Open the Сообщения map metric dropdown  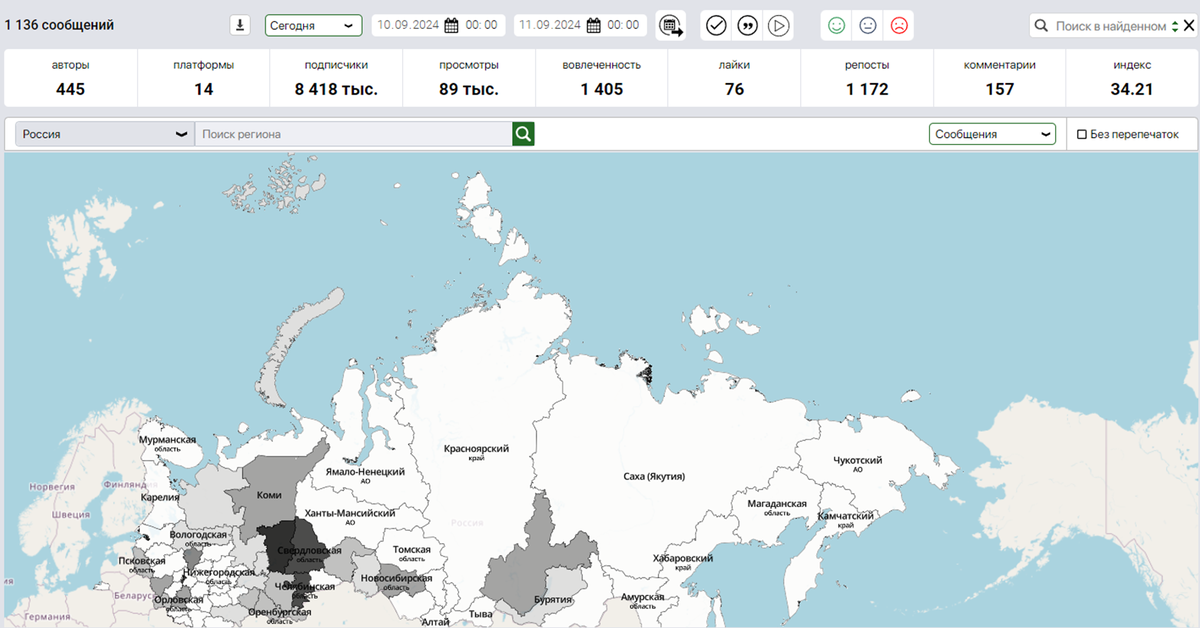[992, 134]
